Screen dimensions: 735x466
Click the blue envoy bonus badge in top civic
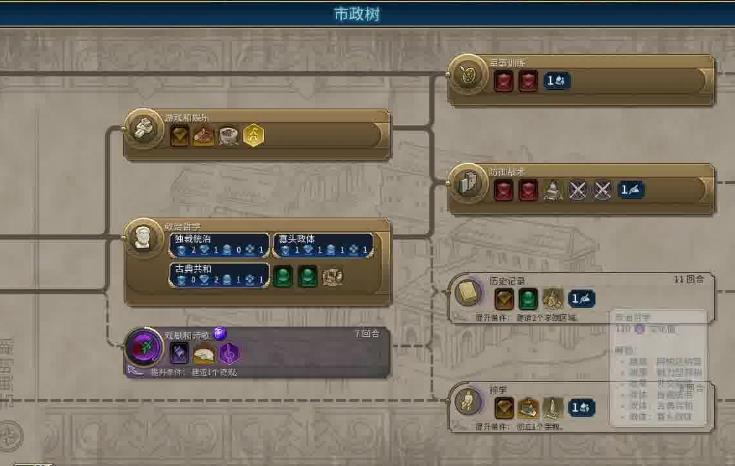click(x=557, y=81)
